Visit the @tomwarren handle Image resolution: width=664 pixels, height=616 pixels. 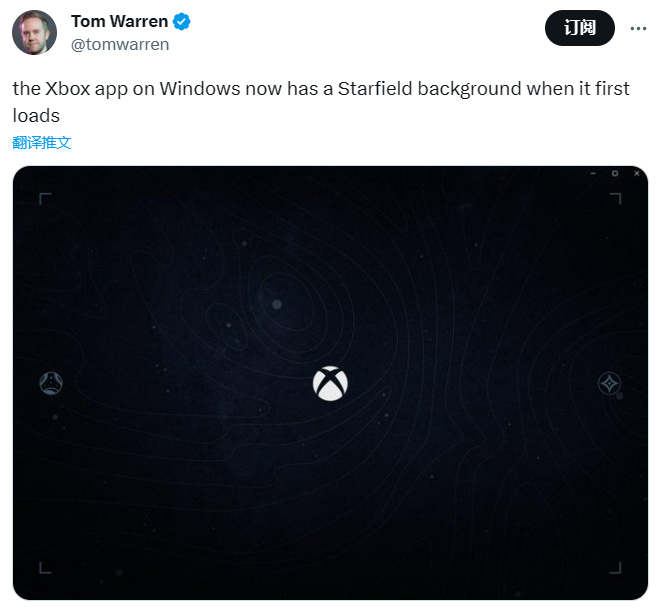(120, 44)
